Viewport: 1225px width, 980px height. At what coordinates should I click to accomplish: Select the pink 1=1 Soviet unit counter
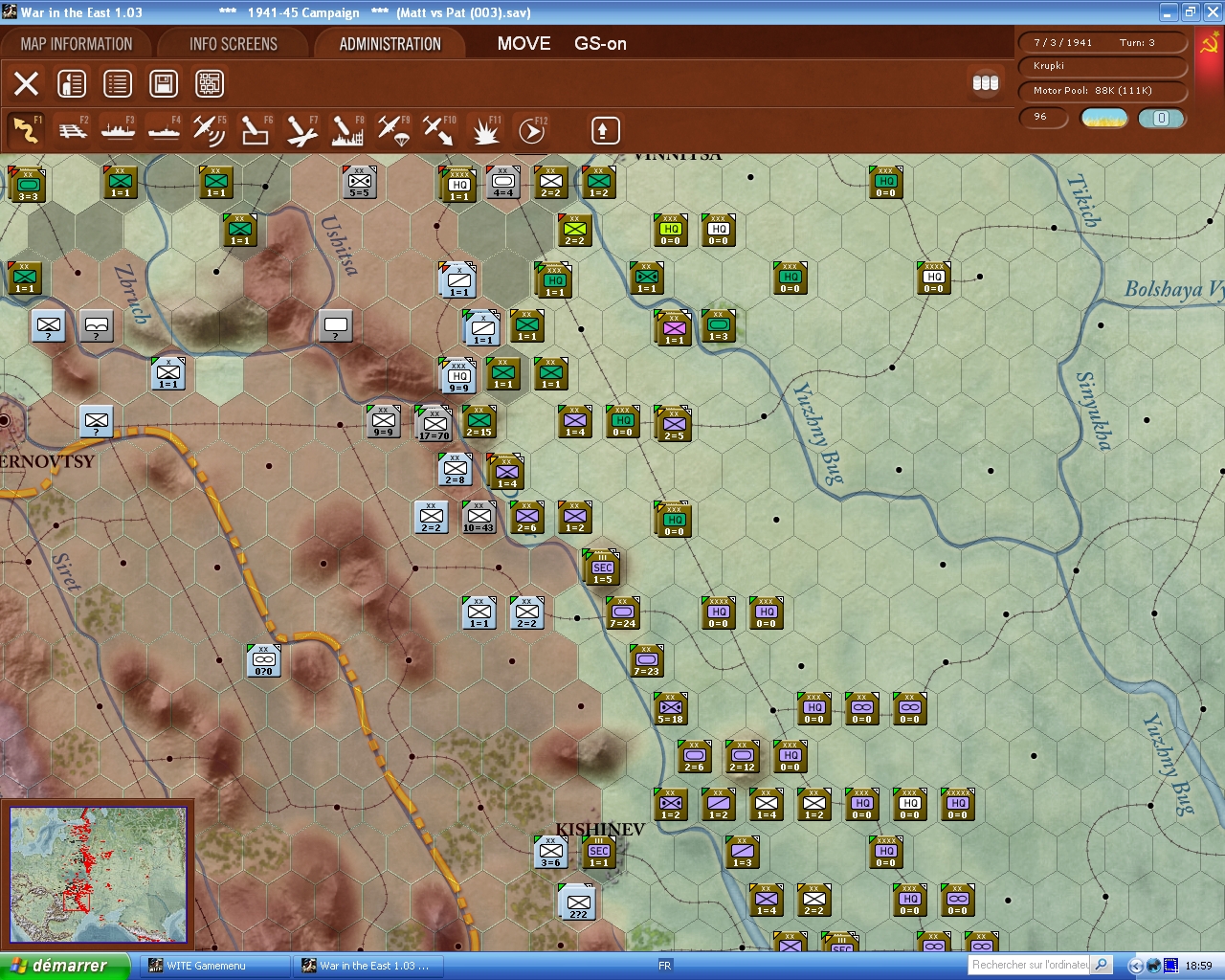point(674,328)
